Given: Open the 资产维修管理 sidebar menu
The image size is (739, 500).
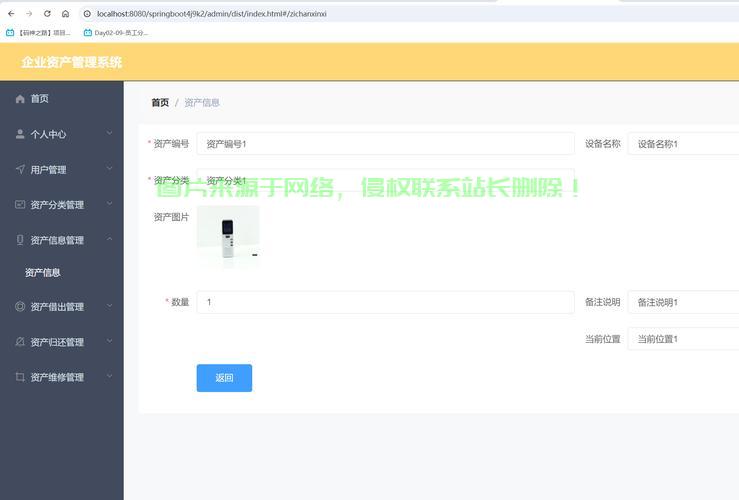Looking at the screenshot, I should (x=62, y=377).
